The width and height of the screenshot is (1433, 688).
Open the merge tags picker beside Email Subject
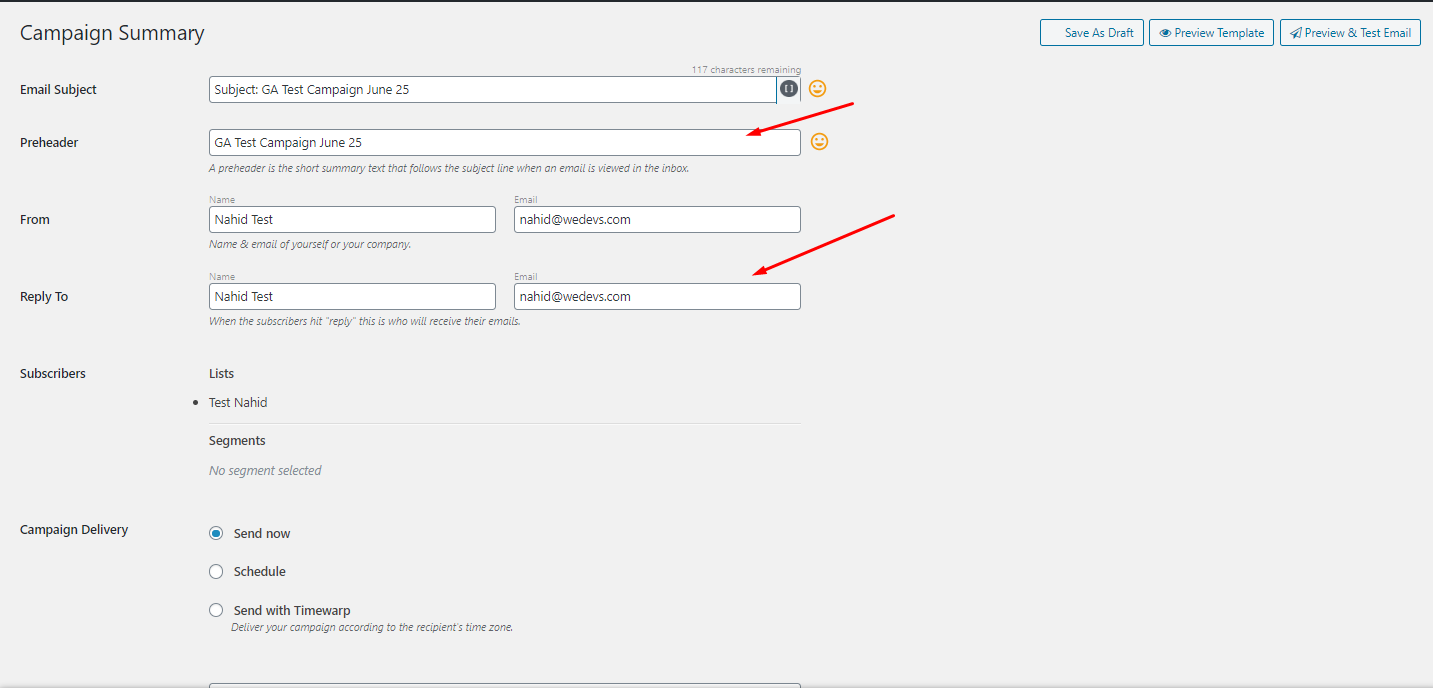(788, 89)
